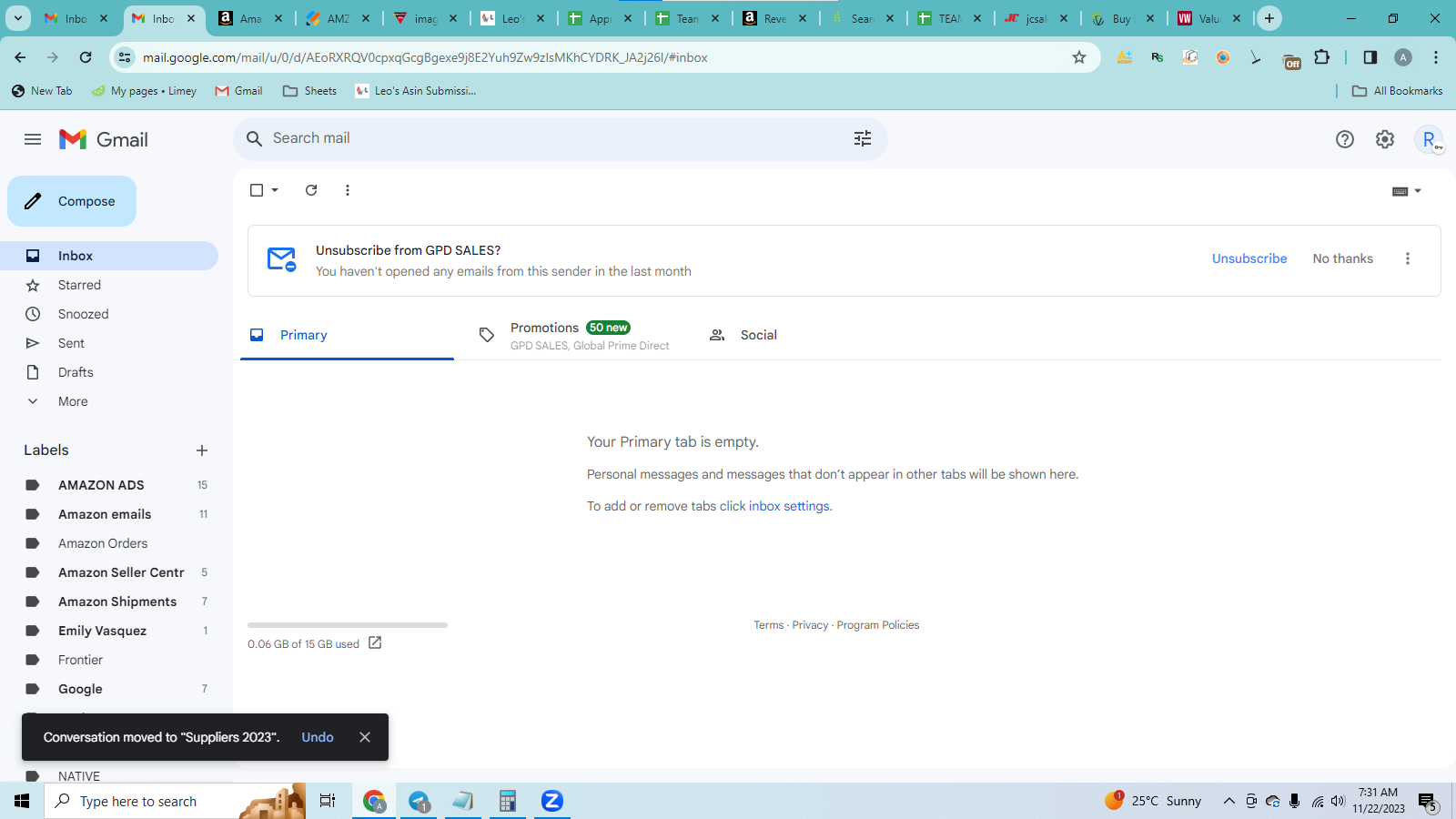
Task: Undo the move to Suppliers 2023
Action: point(318,737)
